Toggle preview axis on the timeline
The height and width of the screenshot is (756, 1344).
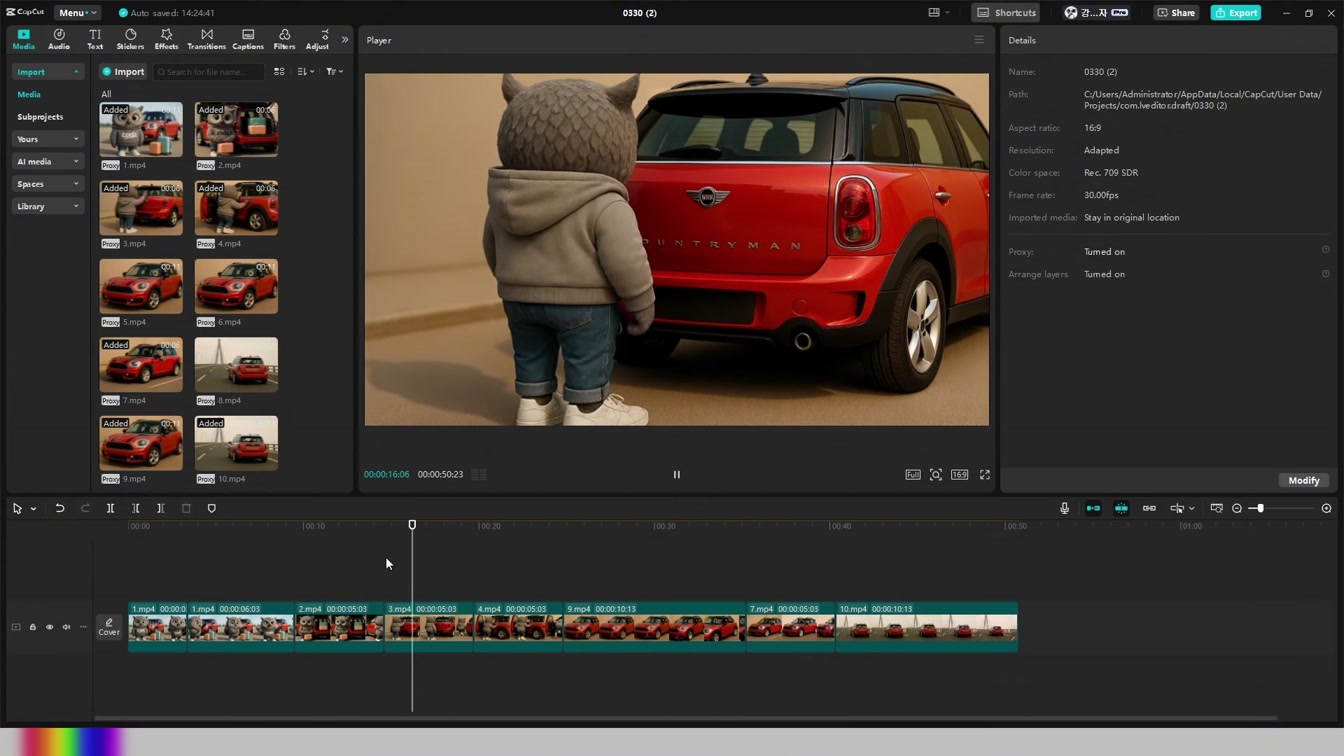pos(1177,509)
